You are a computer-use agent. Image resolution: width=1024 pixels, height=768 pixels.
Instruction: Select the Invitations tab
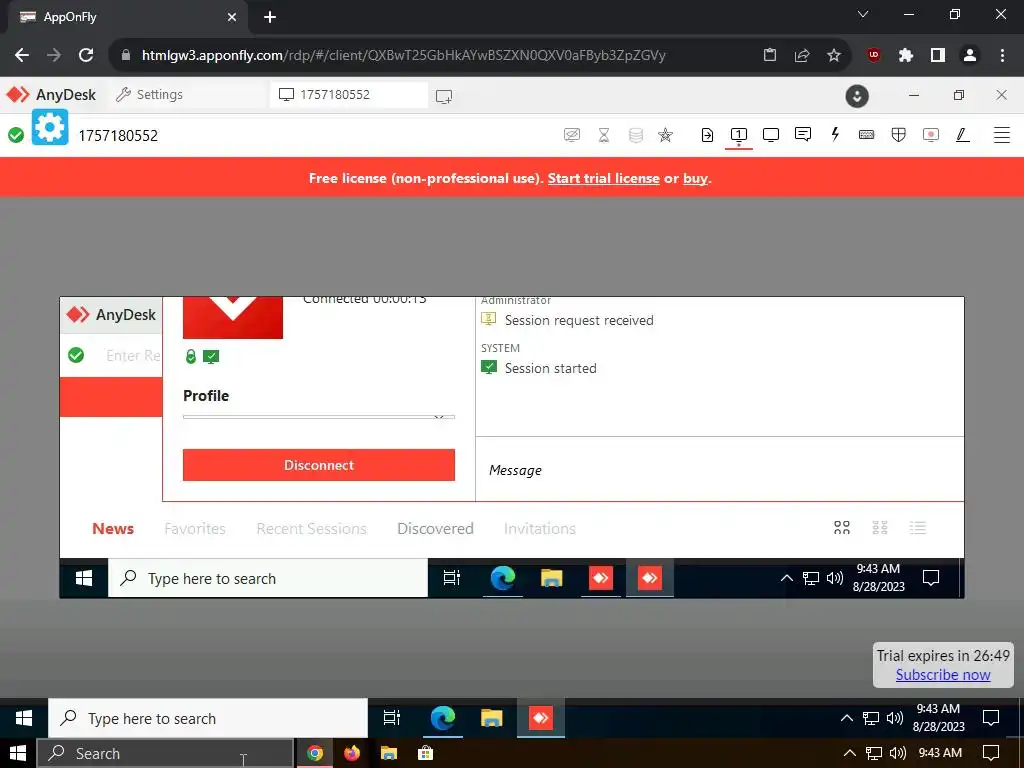(x=539, y=528)
